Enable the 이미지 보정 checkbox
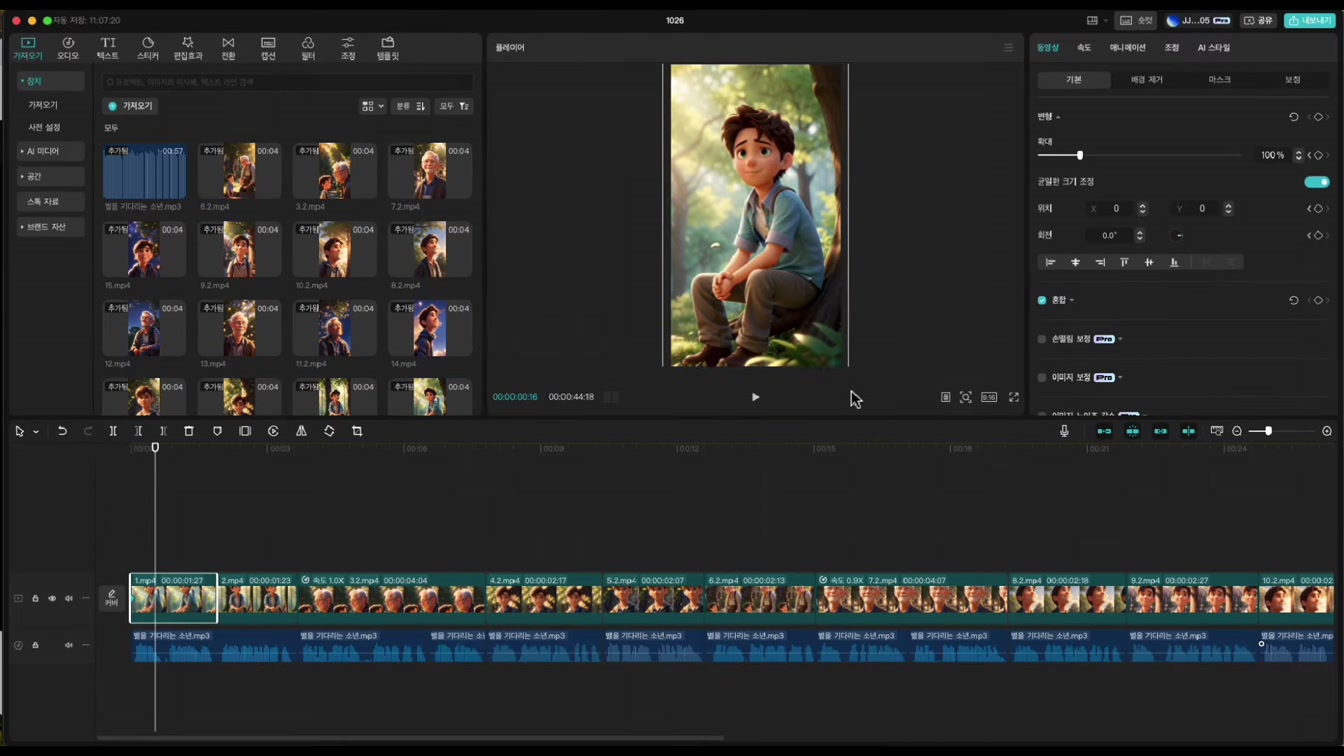This screenshot has height=756, width=1344. (1042, 378)
